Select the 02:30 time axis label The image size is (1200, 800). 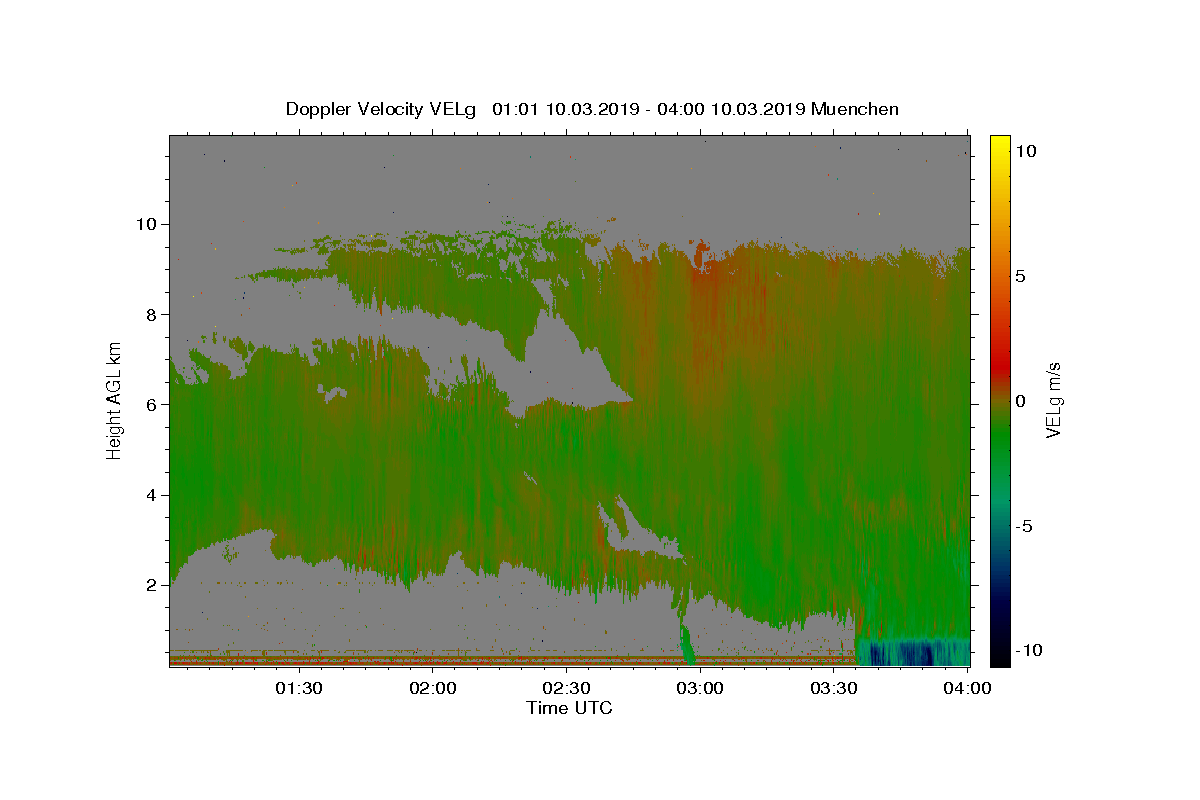tap(567, 688)
